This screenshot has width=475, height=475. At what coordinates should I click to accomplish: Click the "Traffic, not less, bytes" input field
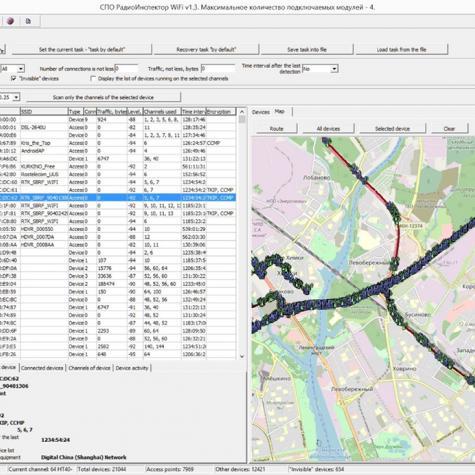[218, 69]
